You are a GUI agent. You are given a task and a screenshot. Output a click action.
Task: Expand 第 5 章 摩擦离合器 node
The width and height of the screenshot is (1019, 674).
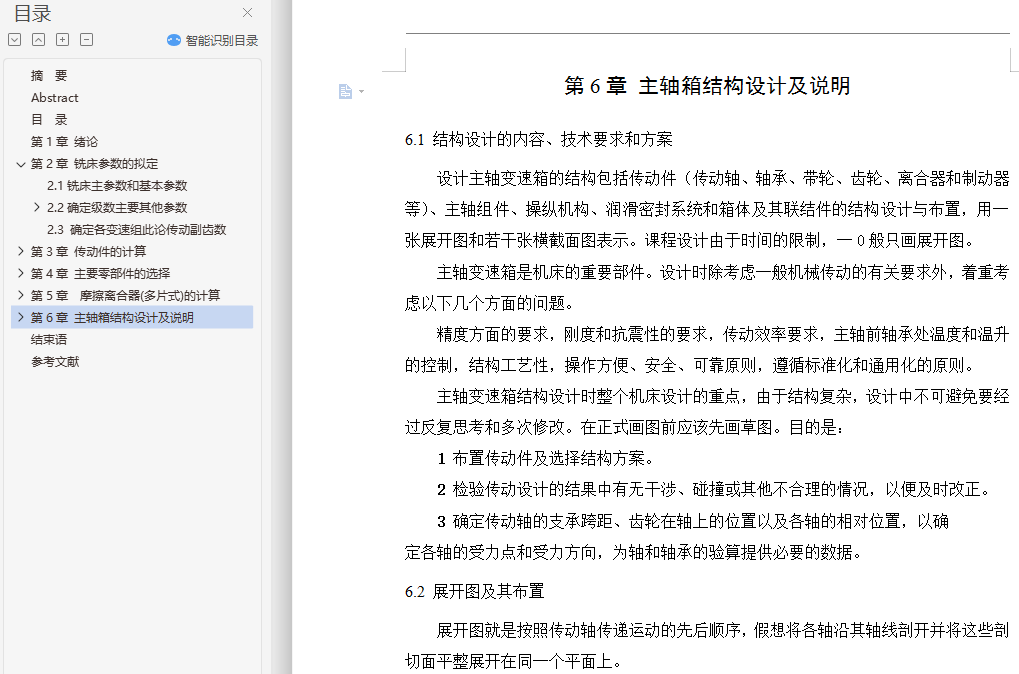click(x=21, y=295)
